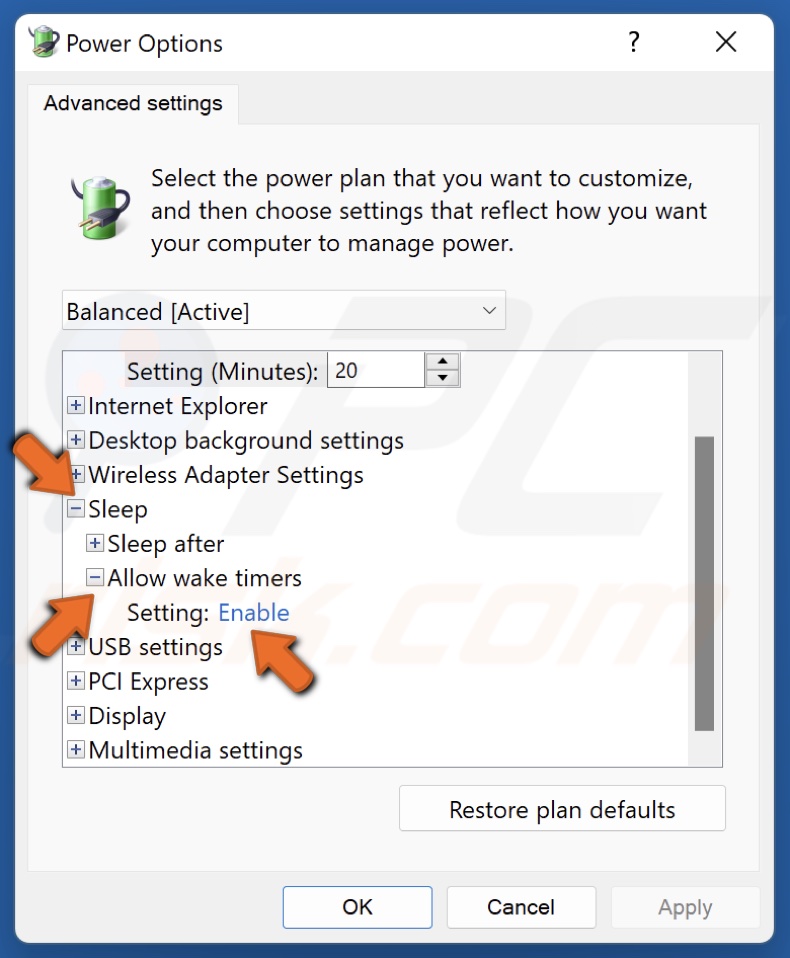Expand Wireless Adapter Settings
Screen dimensions: 790x958
coord(75,475)
